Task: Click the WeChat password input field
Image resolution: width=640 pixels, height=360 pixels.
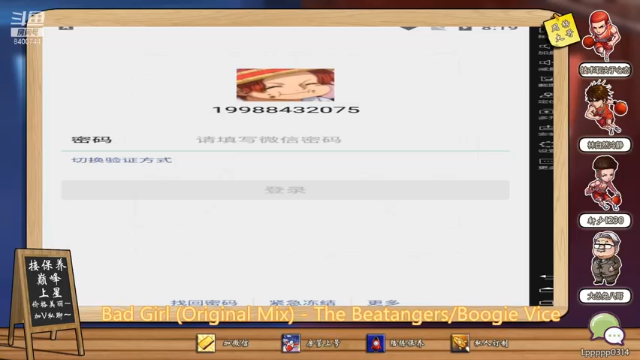Action: coord(286,140)
